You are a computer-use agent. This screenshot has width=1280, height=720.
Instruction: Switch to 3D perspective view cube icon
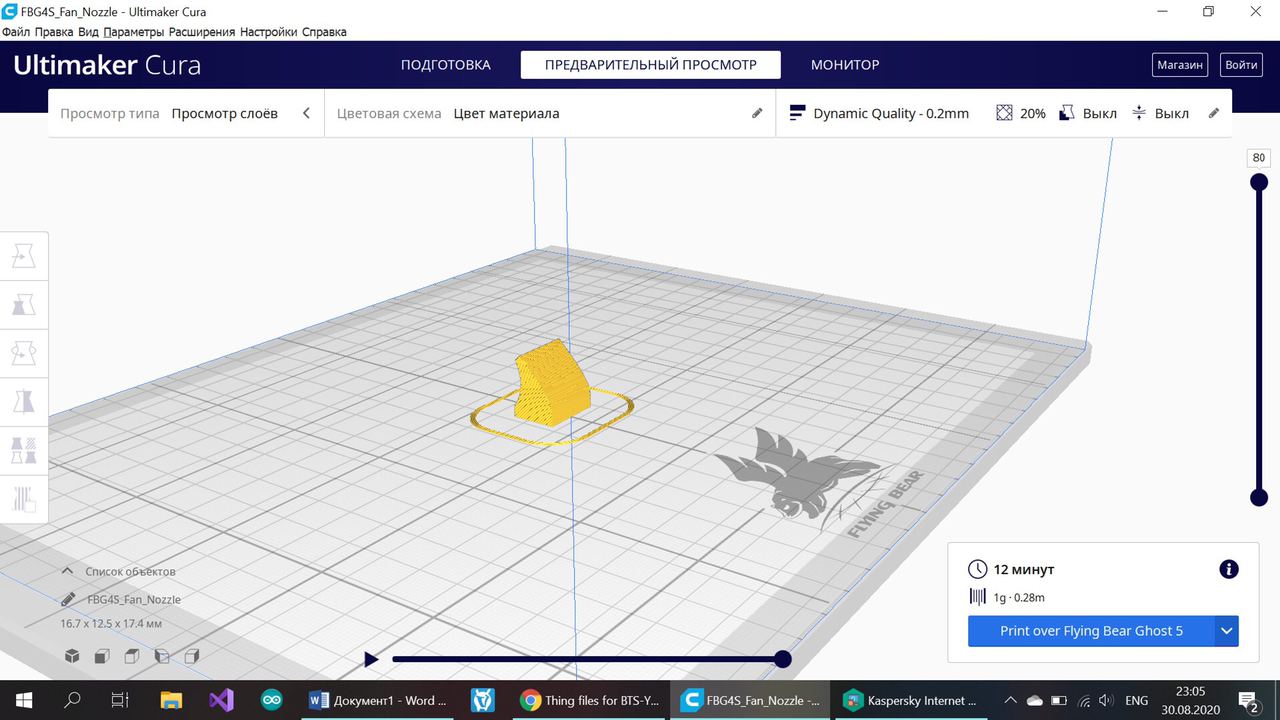pyautogui.click(x=72, y=656)
